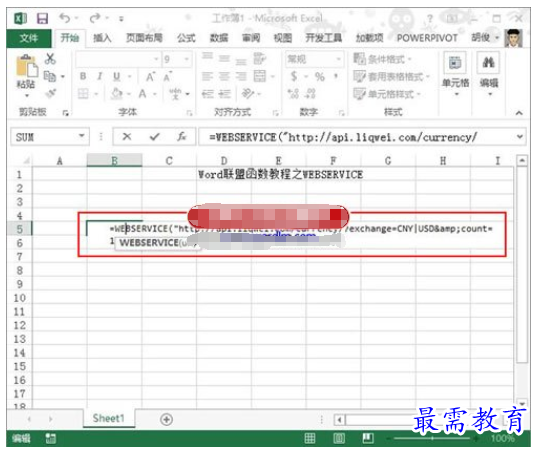
Task: Cancel formula entry with X
Action: [127, 136]
